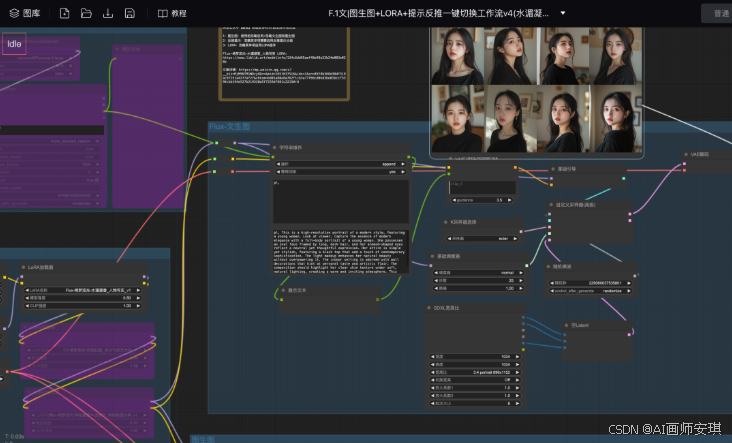The image size is (732, 443).
Task: Collapse the VAE解码 node via its dot
Action: [x=686, y=154]
